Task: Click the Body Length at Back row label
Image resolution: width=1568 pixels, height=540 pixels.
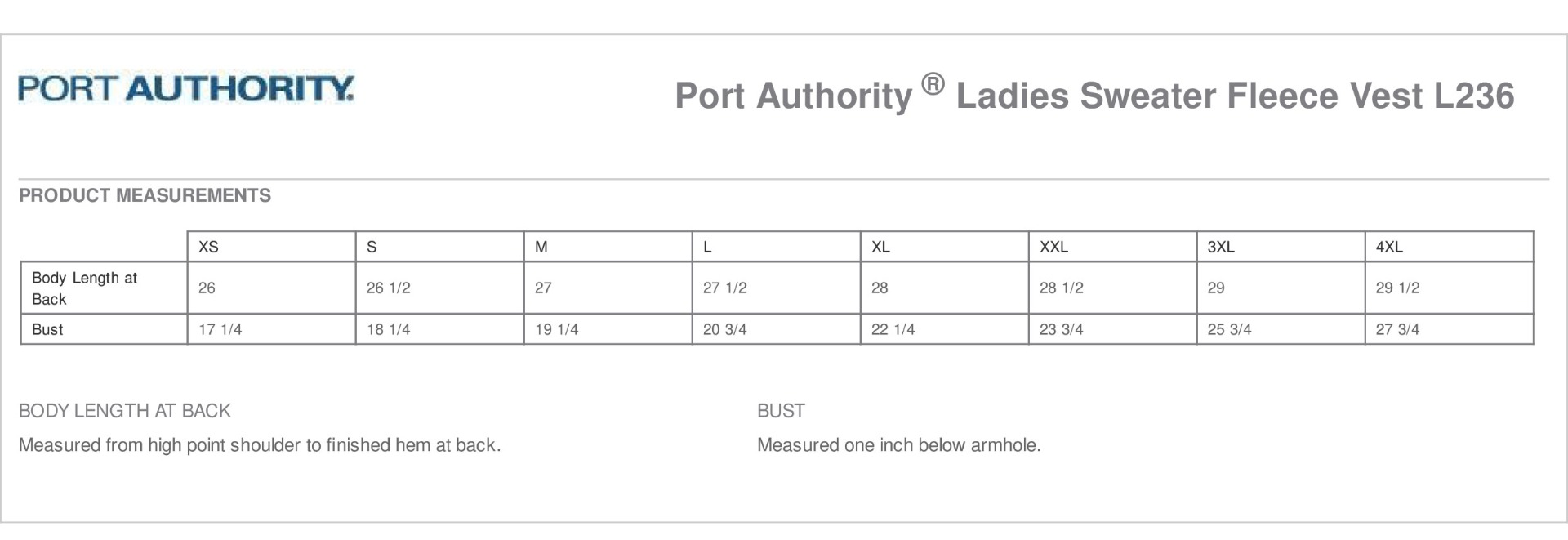Action: [84, 288]
